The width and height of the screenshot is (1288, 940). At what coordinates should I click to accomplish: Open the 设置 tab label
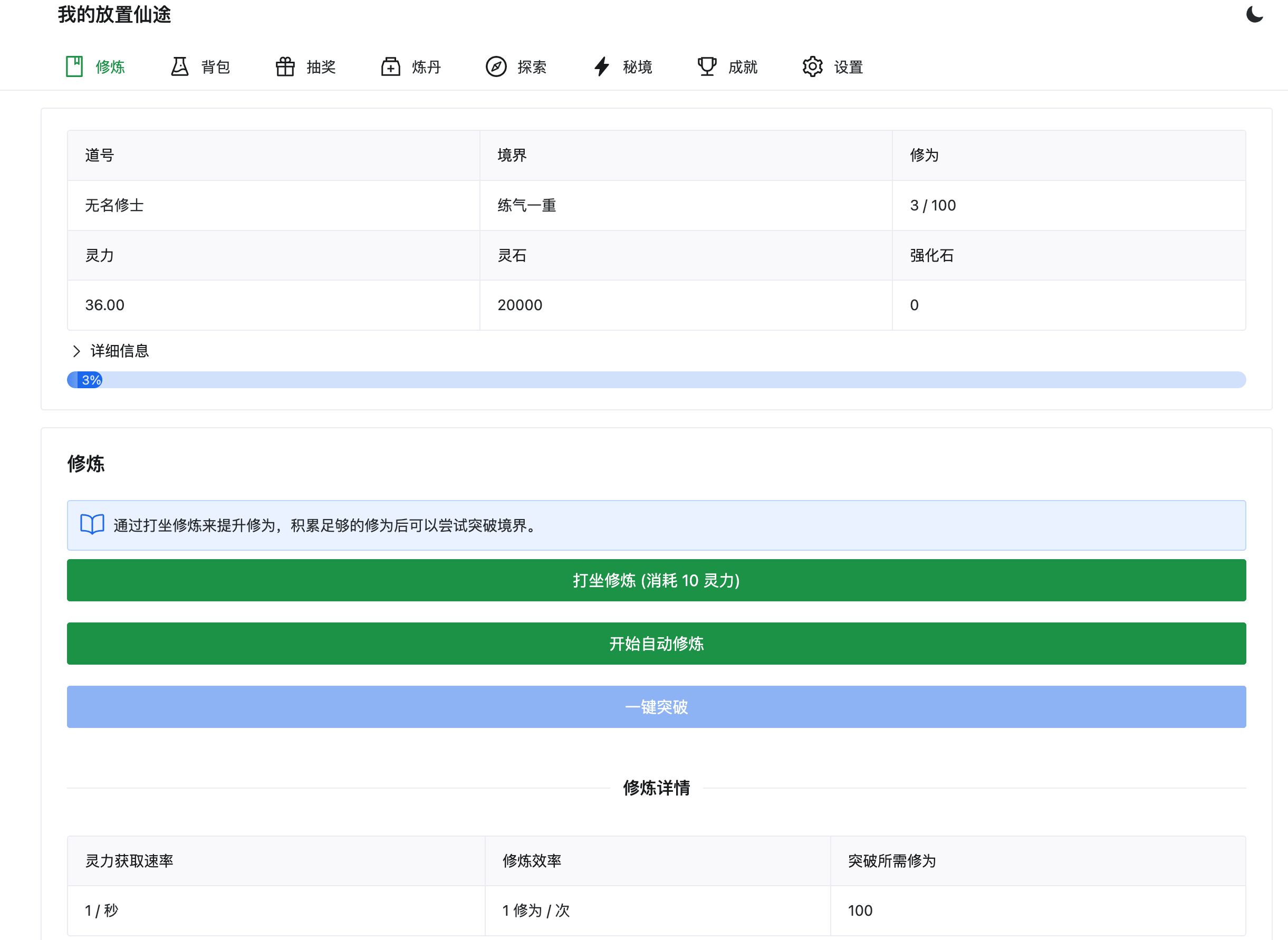point(849,67)
